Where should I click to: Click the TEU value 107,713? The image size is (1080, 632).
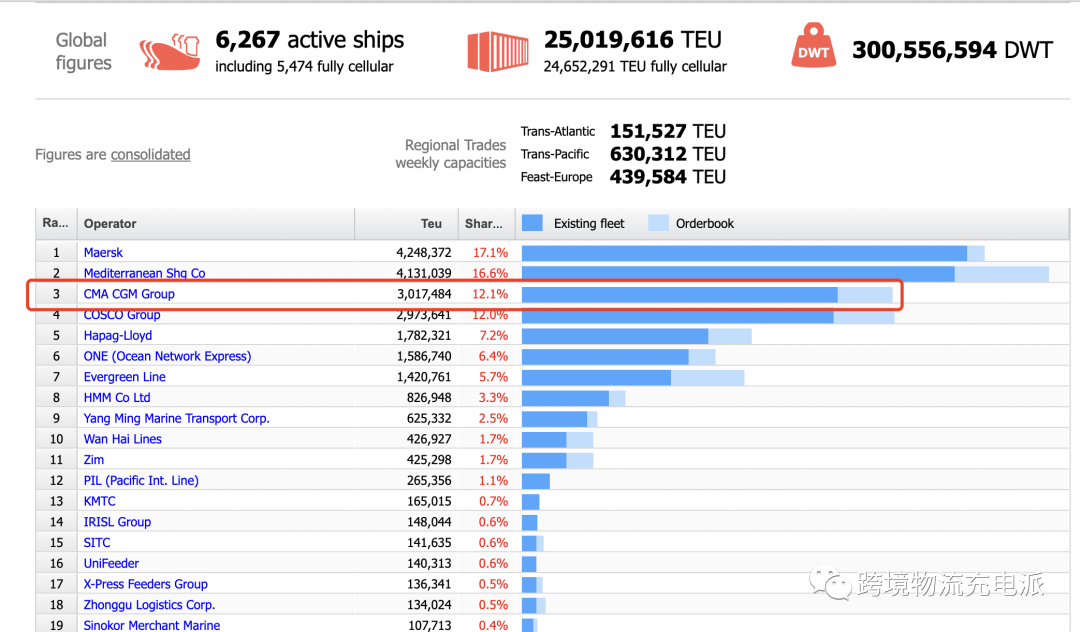pos(429,625)
